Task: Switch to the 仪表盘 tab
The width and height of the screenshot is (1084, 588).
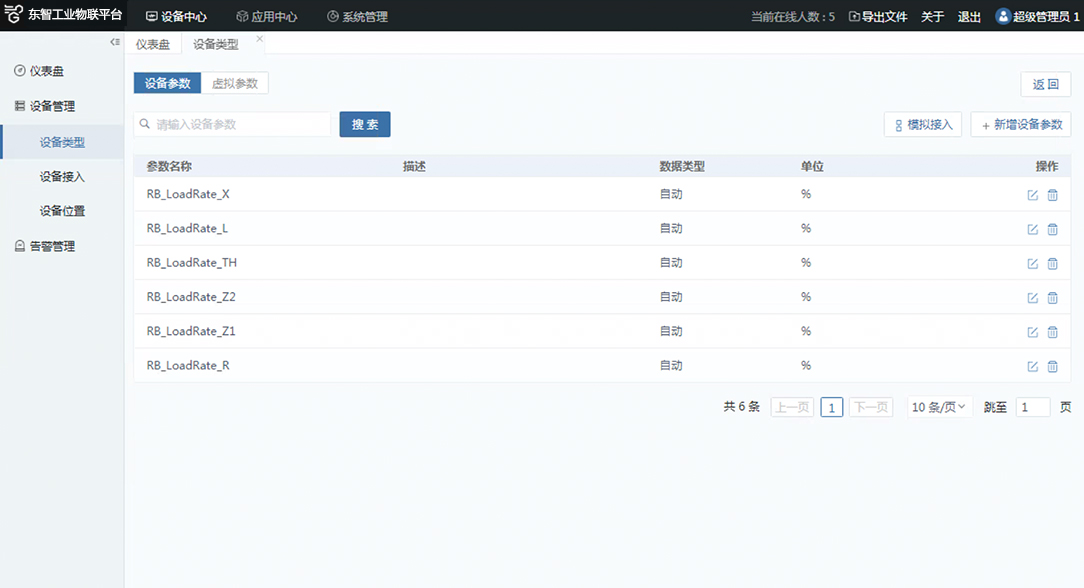Action: click(153, 44)
